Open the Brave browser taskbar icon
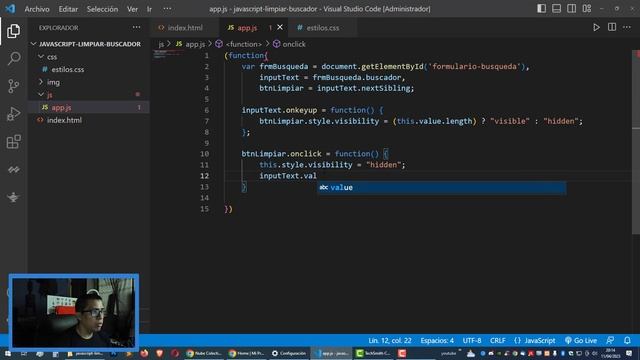Image resolution: width=640 pixels, height=360 pixels. pos(160,353)
